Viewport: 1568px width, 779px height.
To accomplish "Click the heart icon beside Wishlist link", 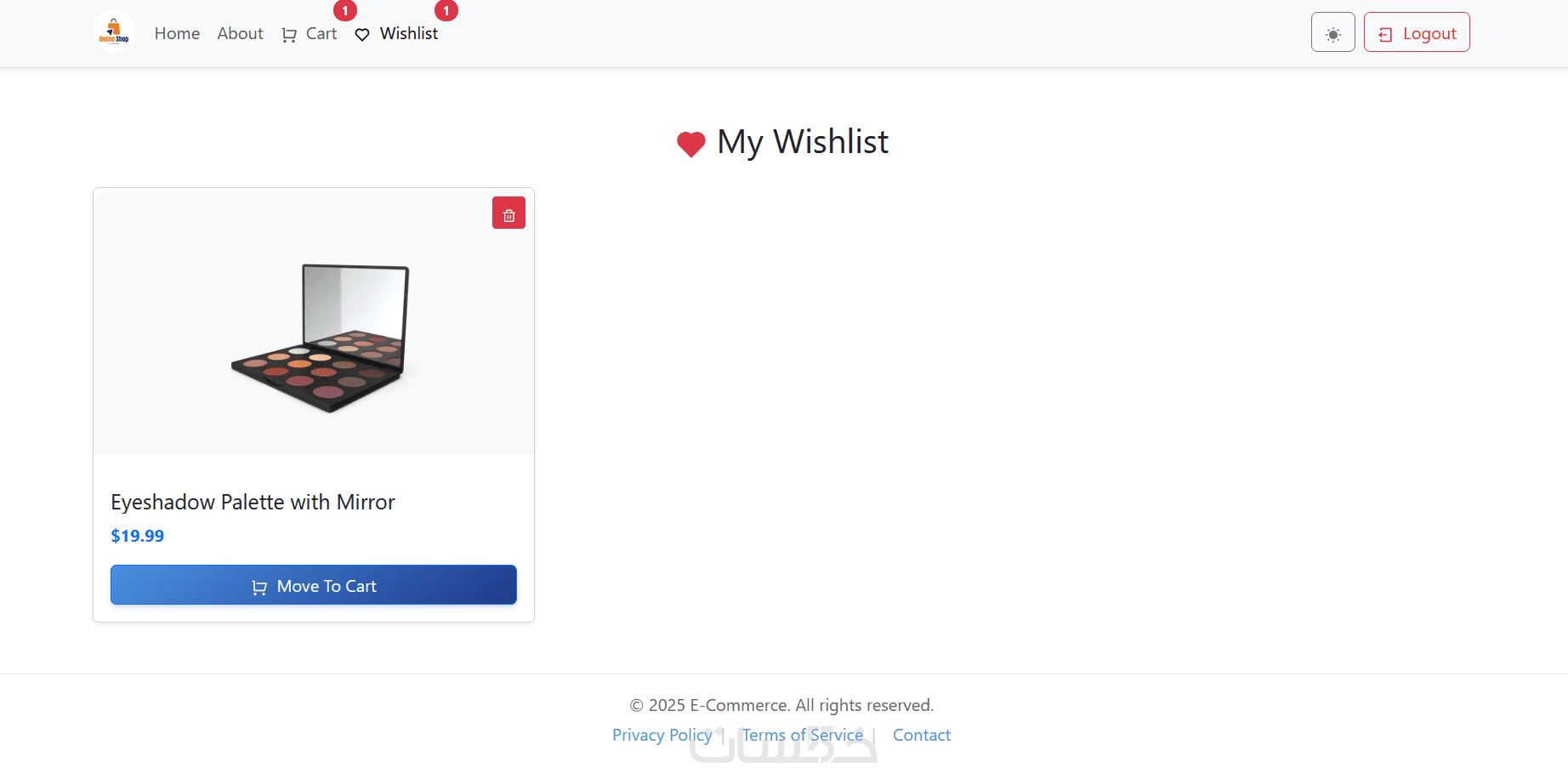I will (362, 35).
